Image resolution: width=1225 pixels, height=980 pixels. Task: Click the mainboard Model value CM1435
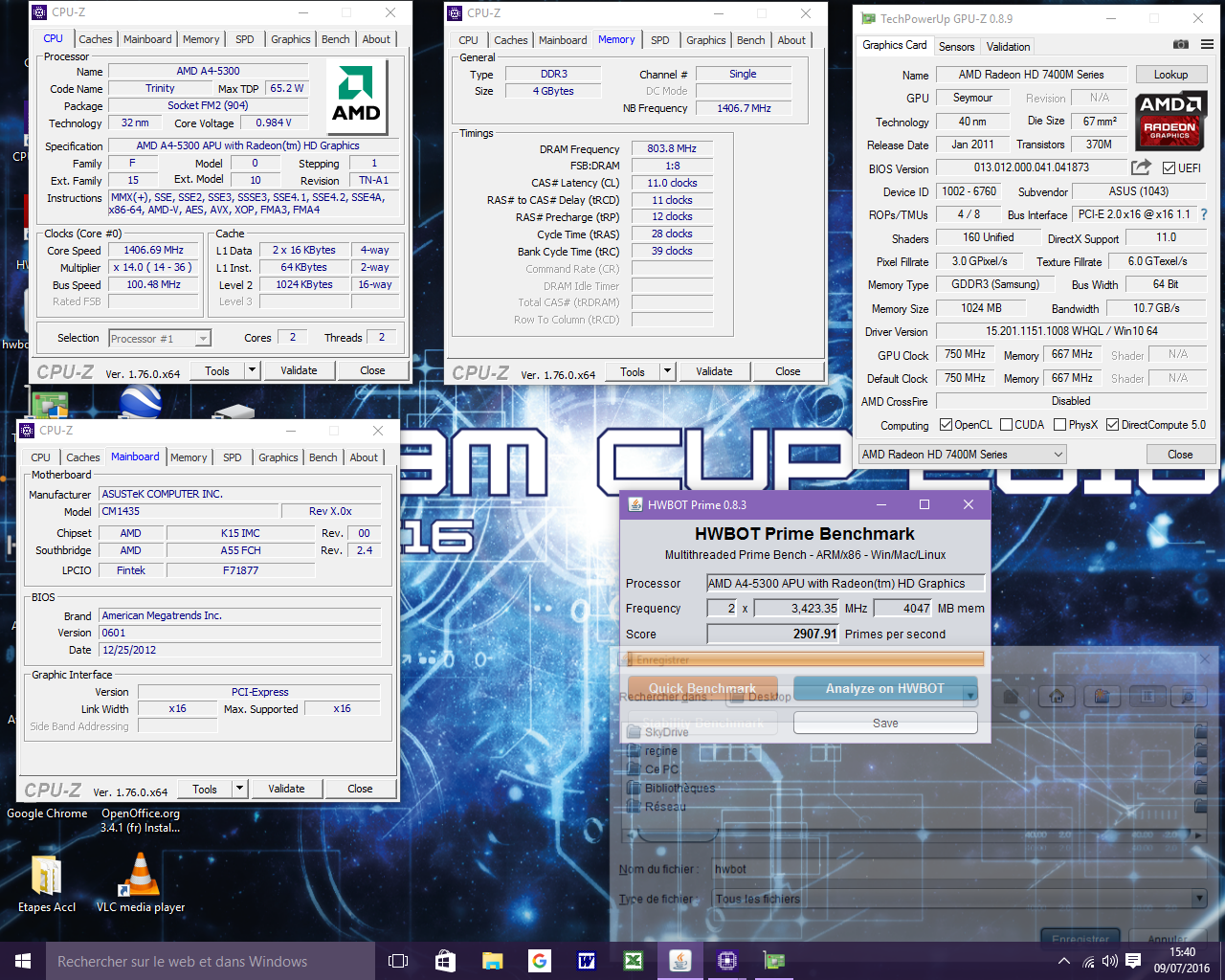click(x=189, y=511)
